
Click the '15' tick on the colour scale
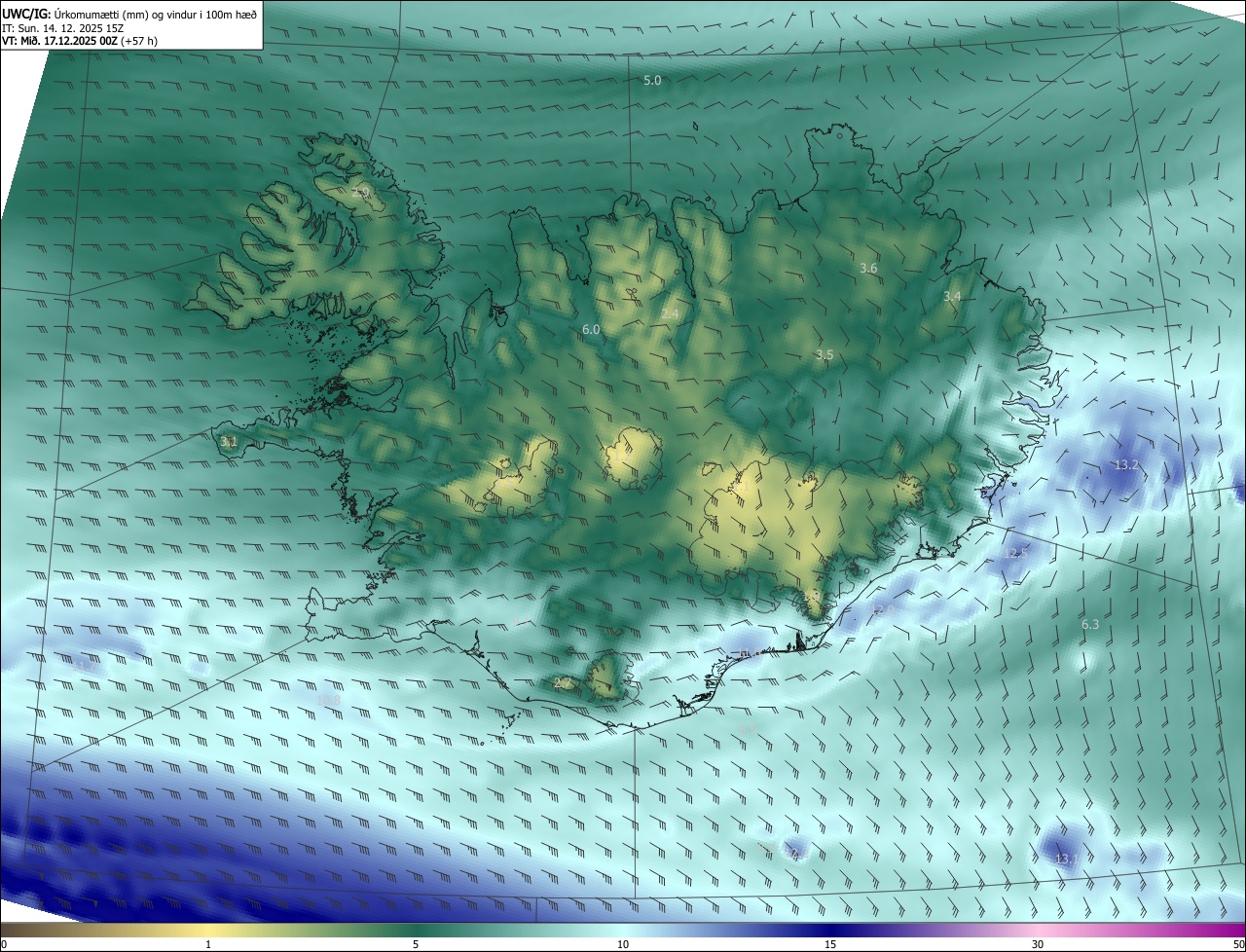[x=830, y=944]
